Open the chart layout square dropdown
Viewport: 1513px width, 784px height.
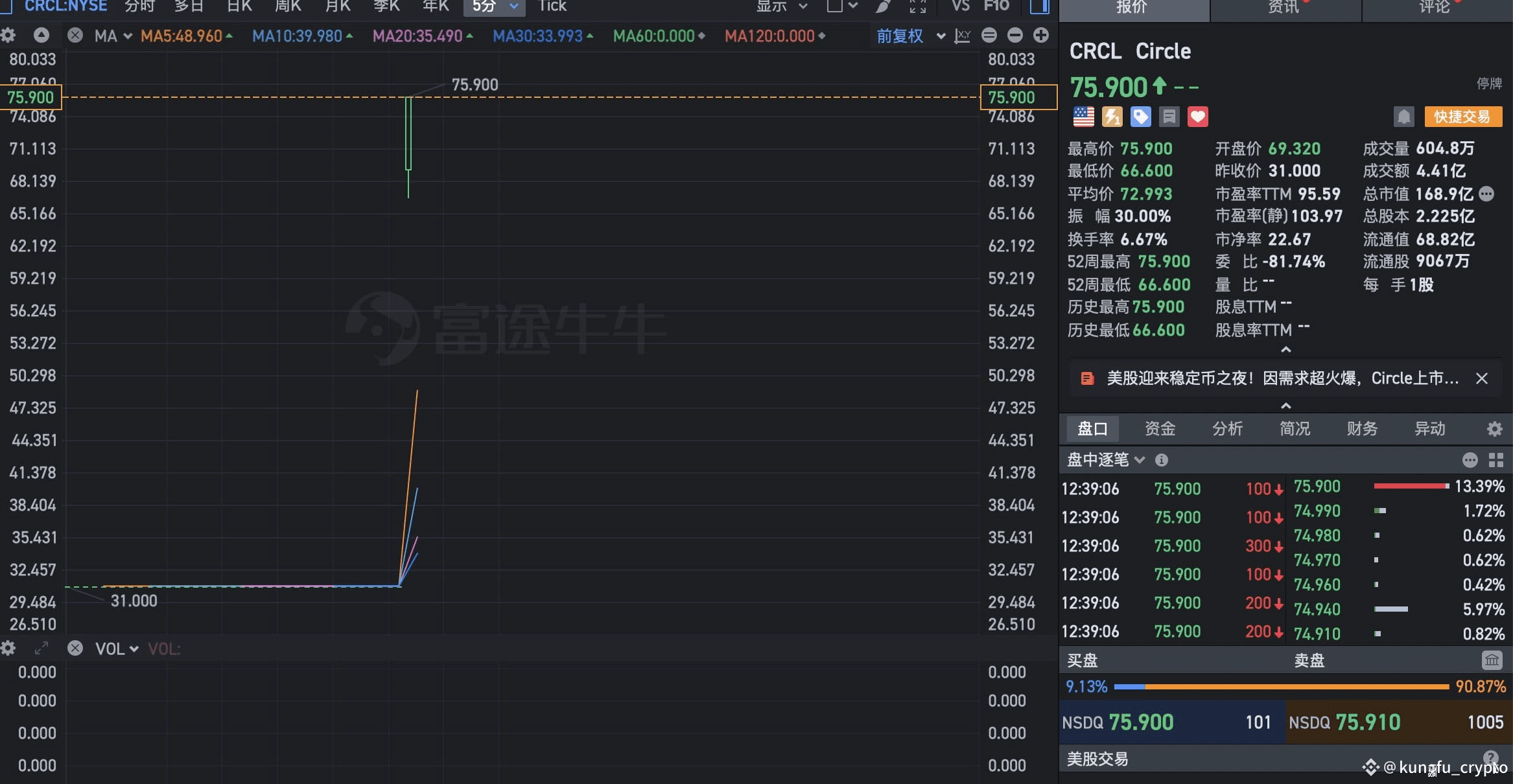843,6
